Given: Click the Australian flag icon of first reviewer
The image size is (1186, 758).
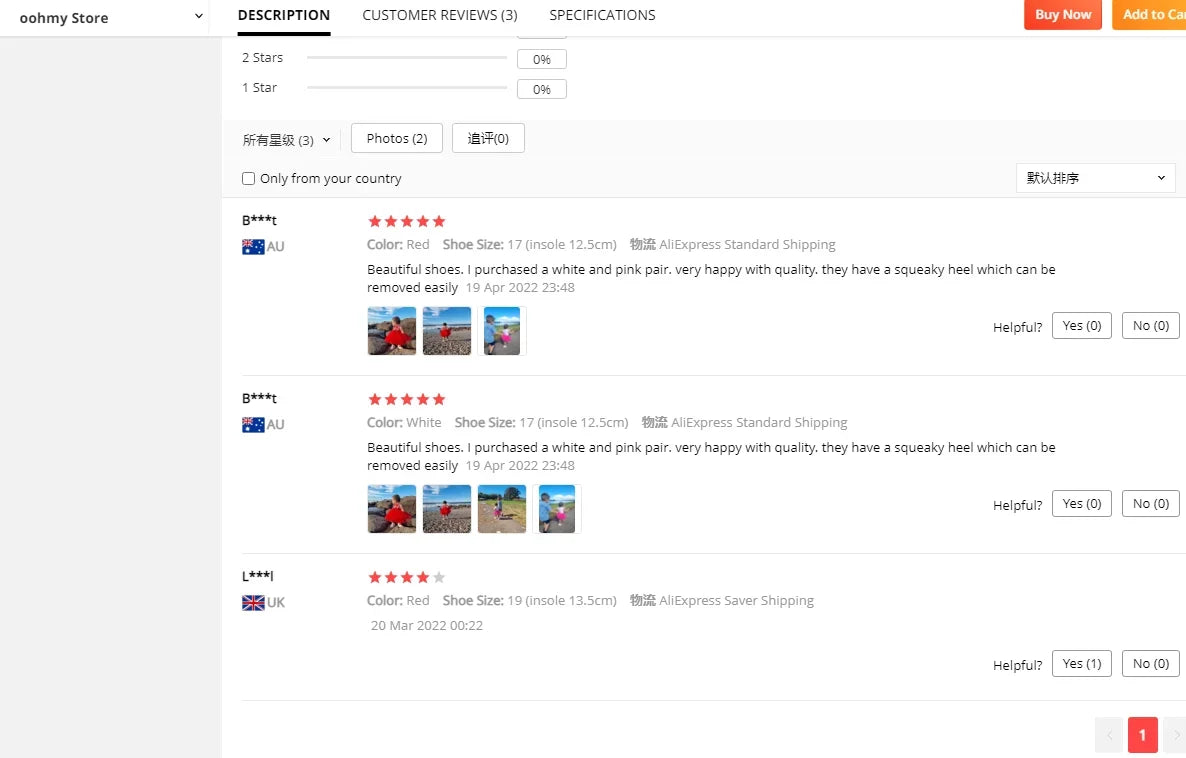Looking at the screenshot, I should pyautogui.click(x=253, y=247).
